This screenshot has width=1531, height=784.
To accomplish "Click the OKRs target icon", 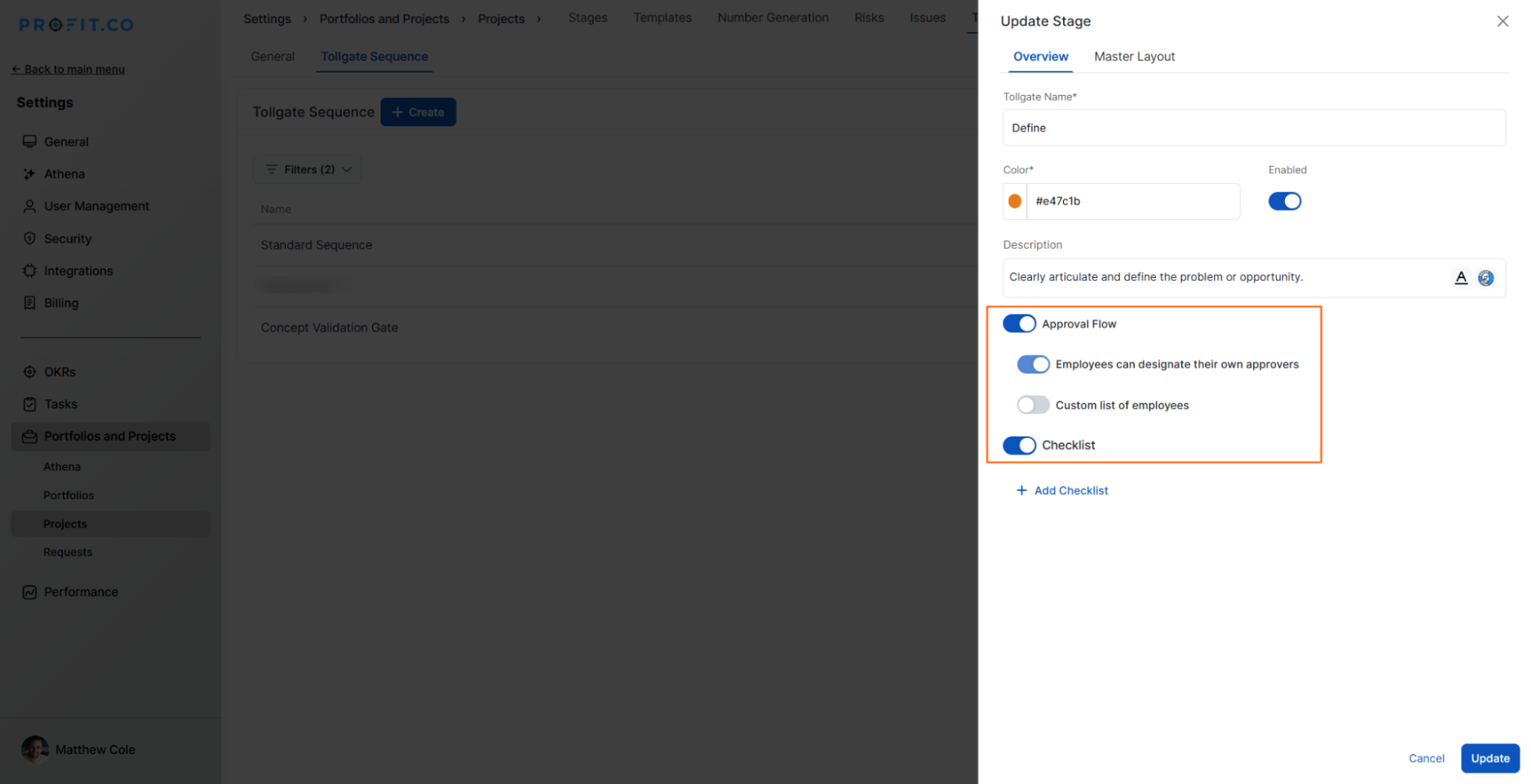I will (x=30, y=371).
